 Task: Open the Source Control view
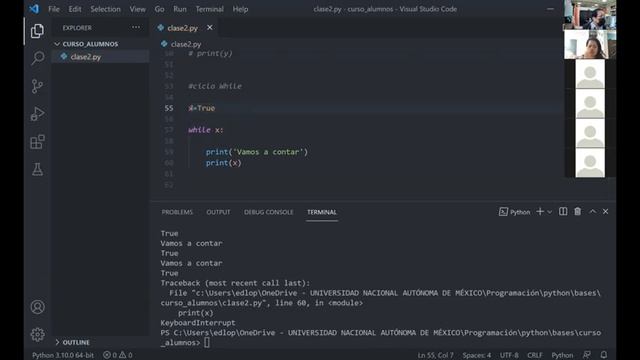[x=37, y=86]
